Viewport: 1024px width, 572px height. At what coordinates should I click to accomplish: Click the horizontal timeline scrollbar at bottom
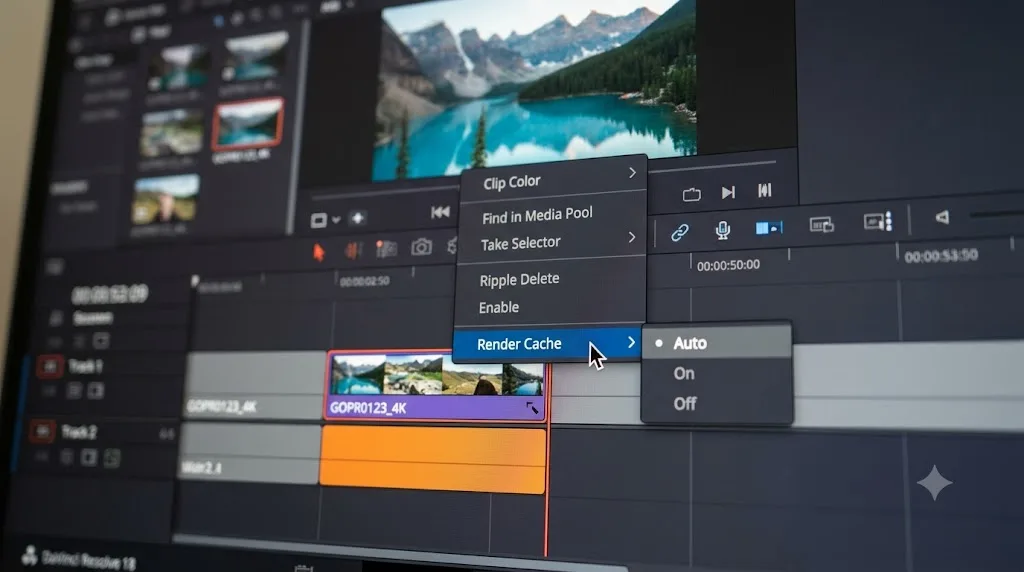tap(400, 550)
